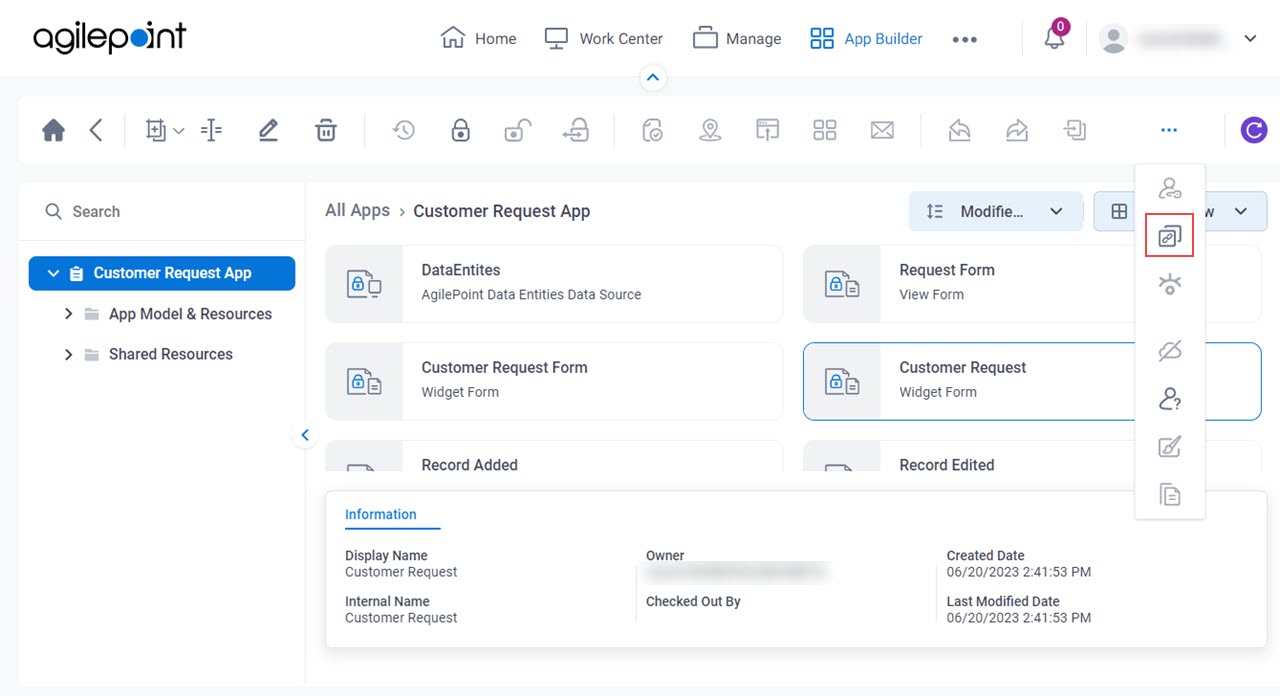
Task: Select the Information tab
Action: (381, 514)
